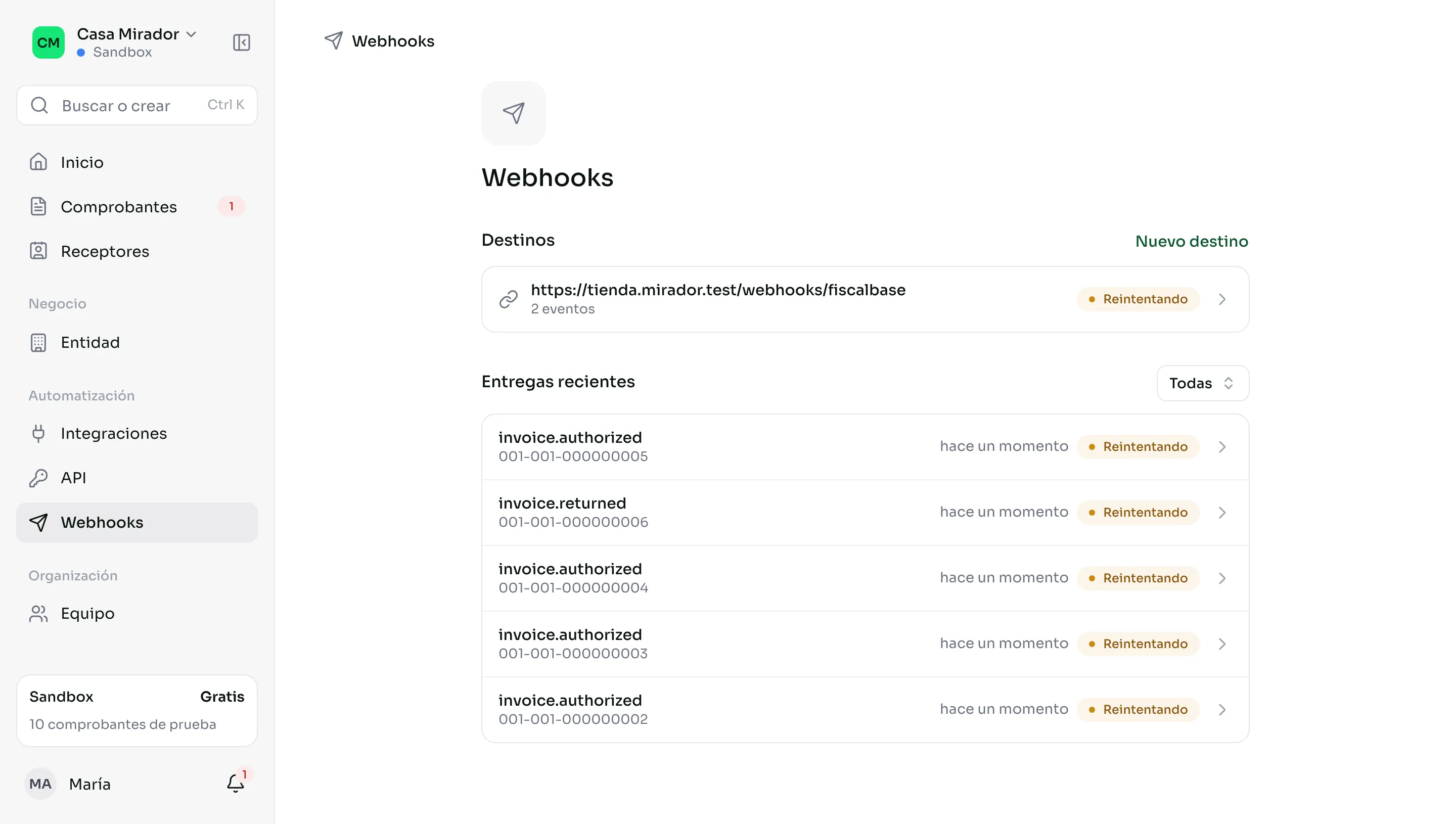
Task: Open notifications bell icon
Action: [x=236, y=783]
